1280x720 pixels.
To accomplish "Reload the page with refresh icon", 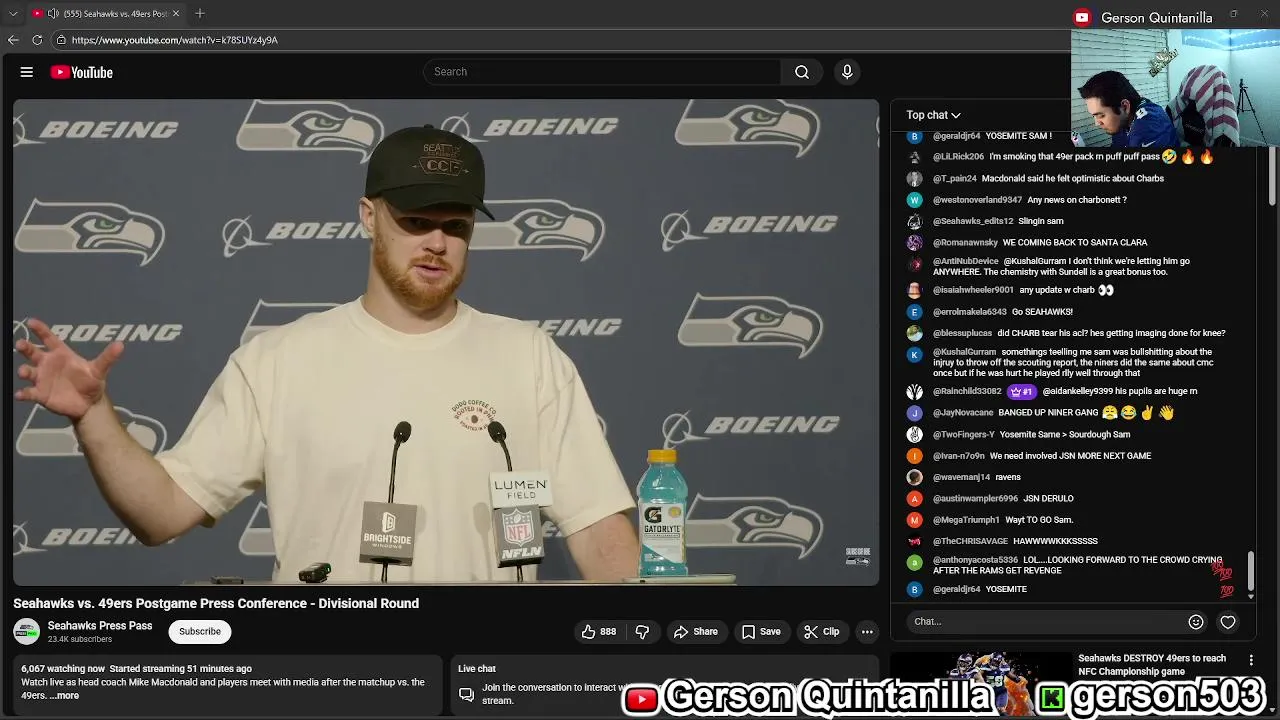I will pyautogui.click(x=37, y=40).
